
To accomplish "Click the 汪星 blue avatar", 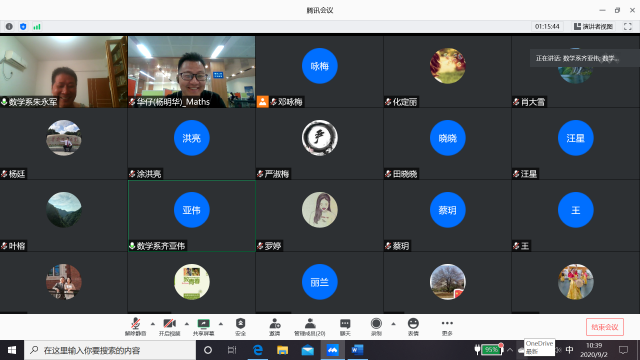I will point(576,138).
